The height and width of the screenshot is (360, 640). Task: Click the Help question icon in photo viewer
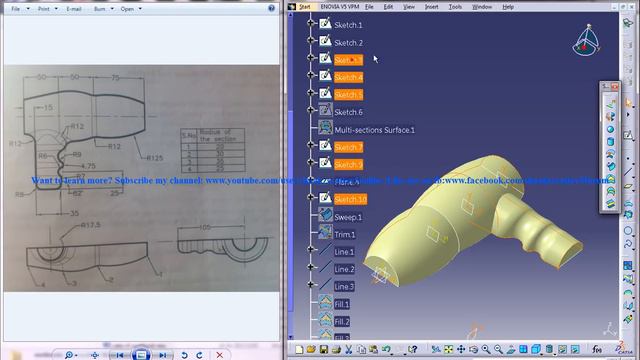tap(271, 8)
